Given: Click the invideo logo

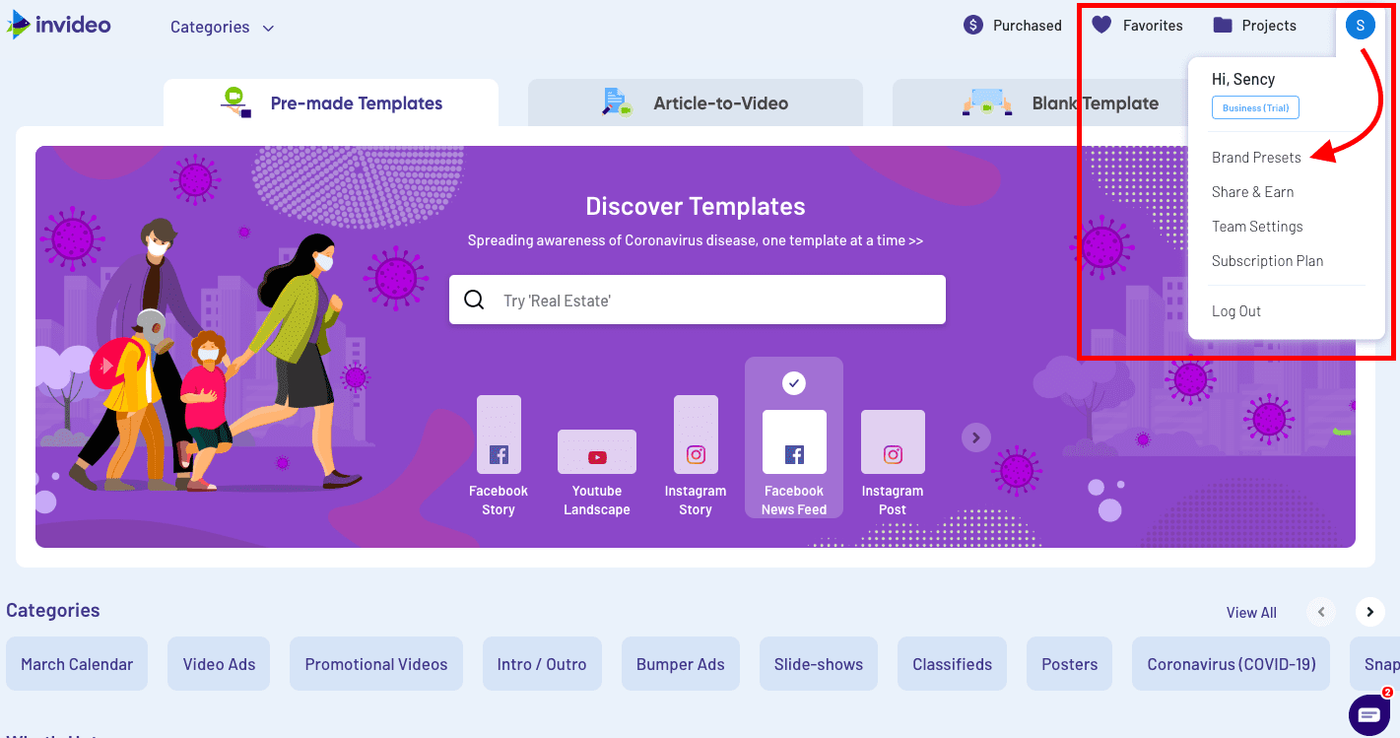Looking at the screenshot, I should (x=58, y=25).
